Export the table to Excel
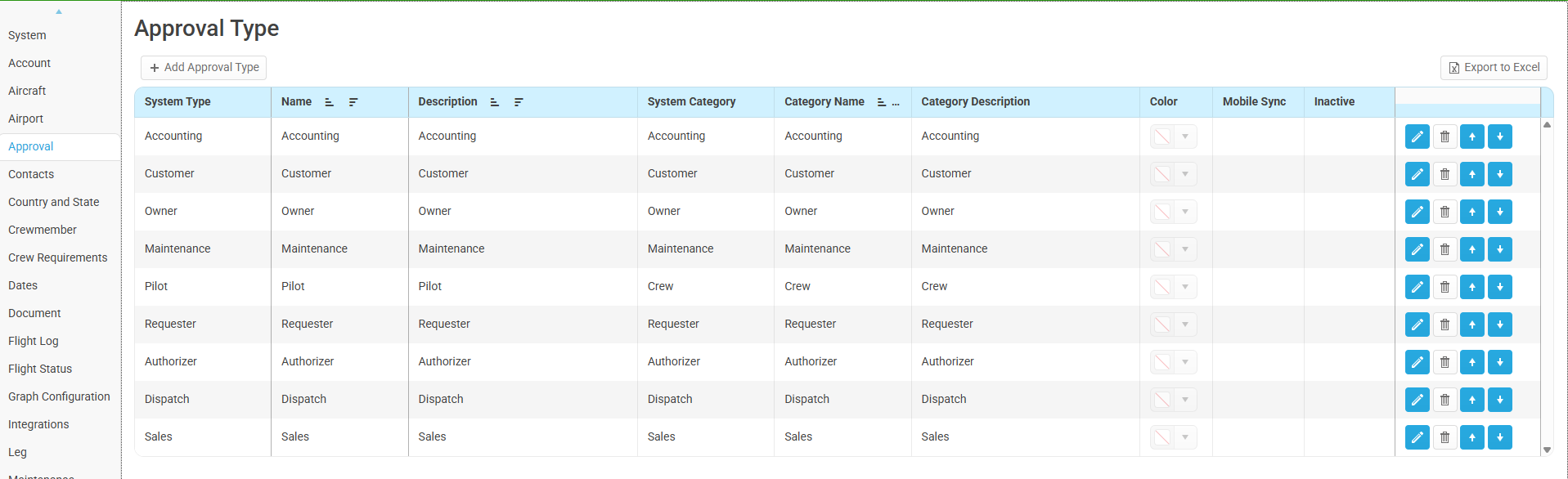 point(1493,67)
